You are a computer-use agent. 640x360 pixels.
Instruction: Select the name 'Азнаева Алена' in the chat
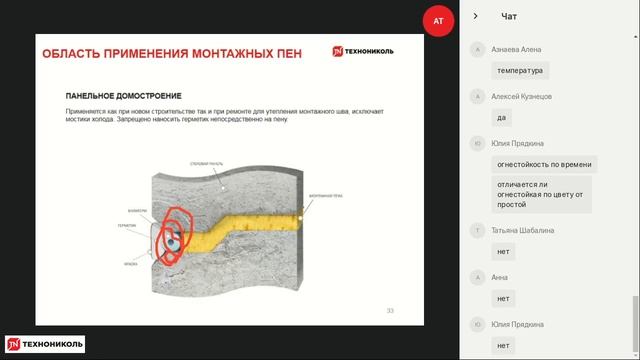click(516, 49)
